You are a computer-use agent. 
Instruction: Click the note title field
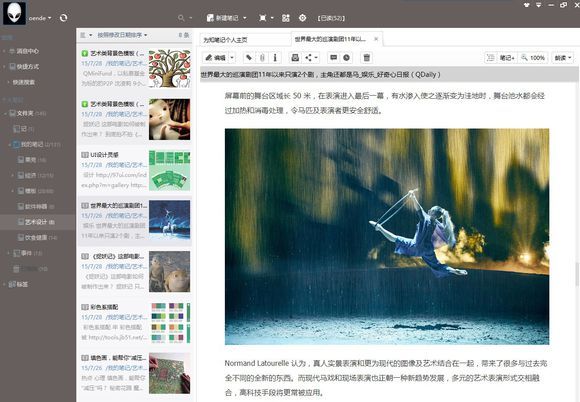(x=388, y=74)
